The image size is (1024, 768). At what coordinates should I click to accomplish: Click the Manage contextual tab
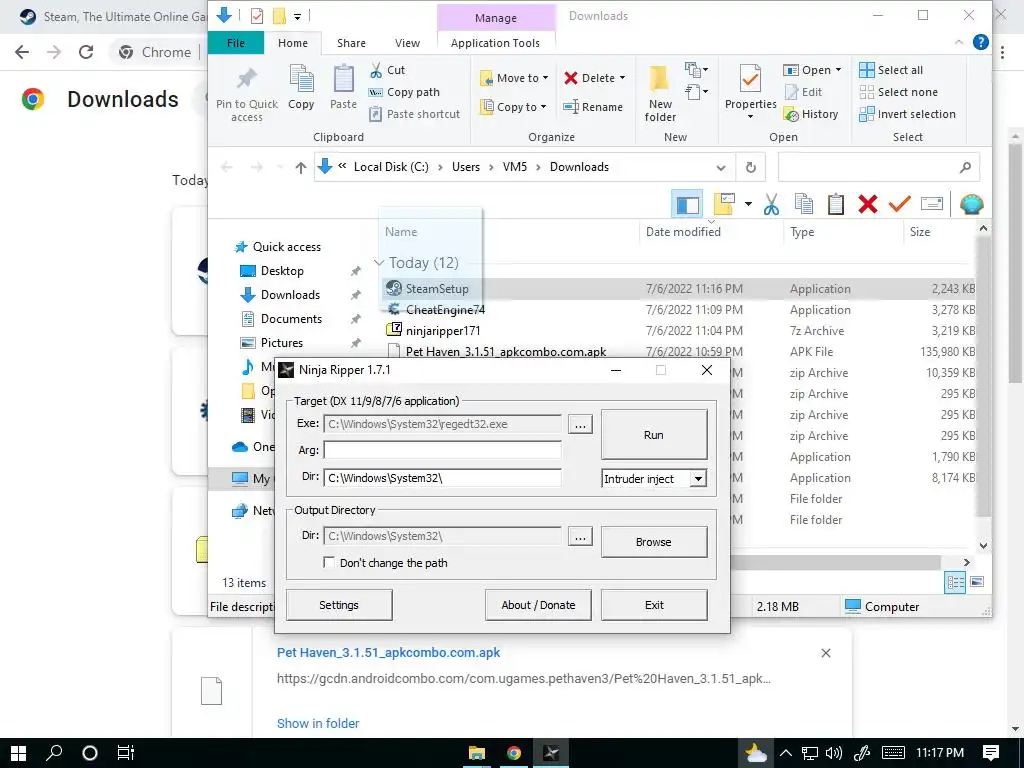pos(496,18)
